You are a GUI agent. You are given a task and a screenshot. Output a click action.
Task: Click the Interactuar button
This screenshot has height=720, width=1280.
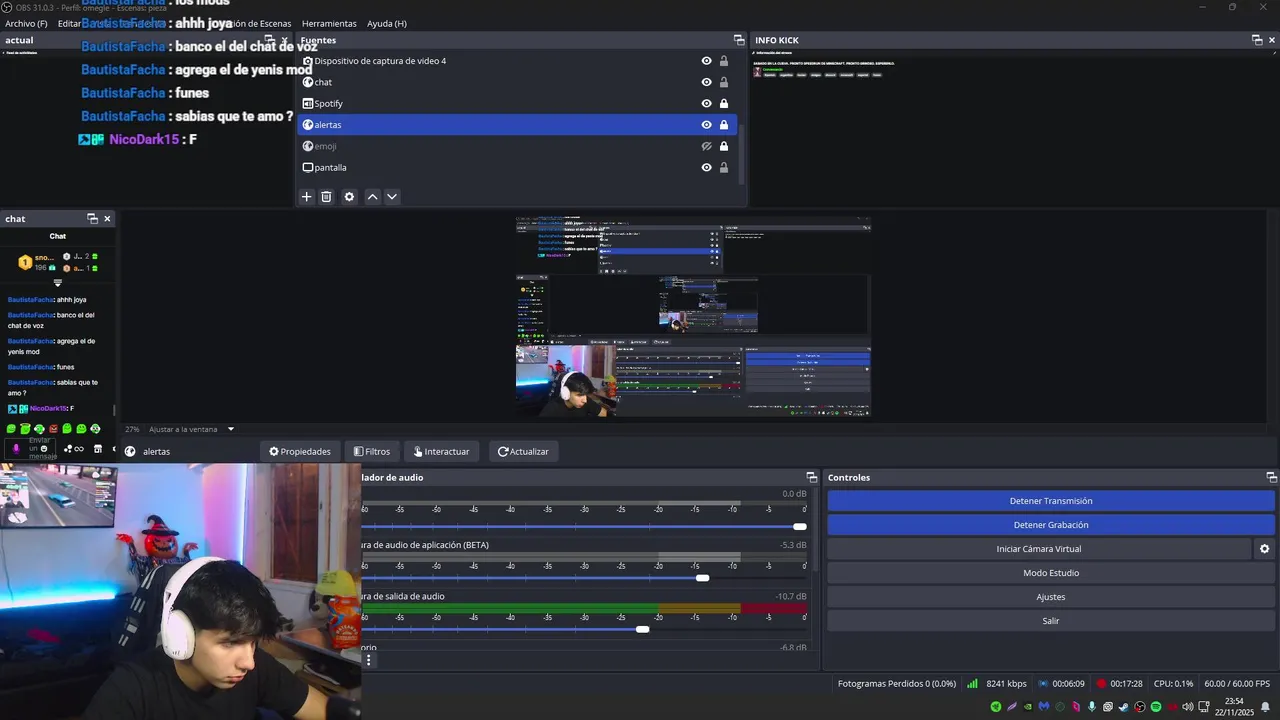click(x=442, y=452)
